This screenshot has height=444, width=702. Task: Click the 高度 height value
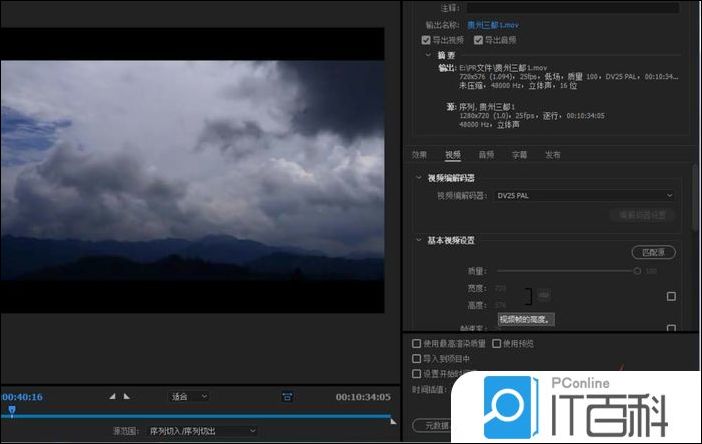(x=501, y=305)
